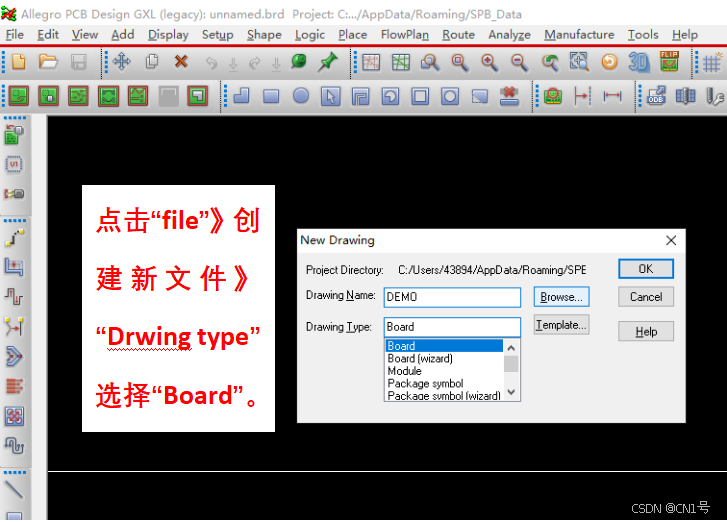
Task: Open the 3D viewer icon
Action: [639, 62]
